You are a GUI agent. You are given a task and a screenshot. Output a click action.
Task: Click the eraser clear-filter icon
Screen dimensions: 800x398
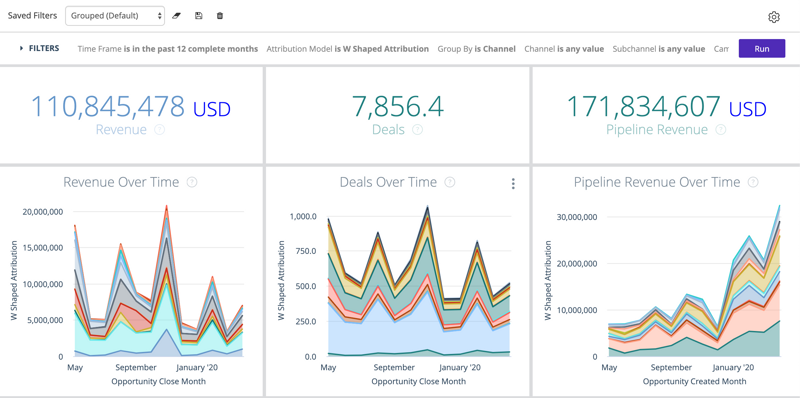(177, 16)
